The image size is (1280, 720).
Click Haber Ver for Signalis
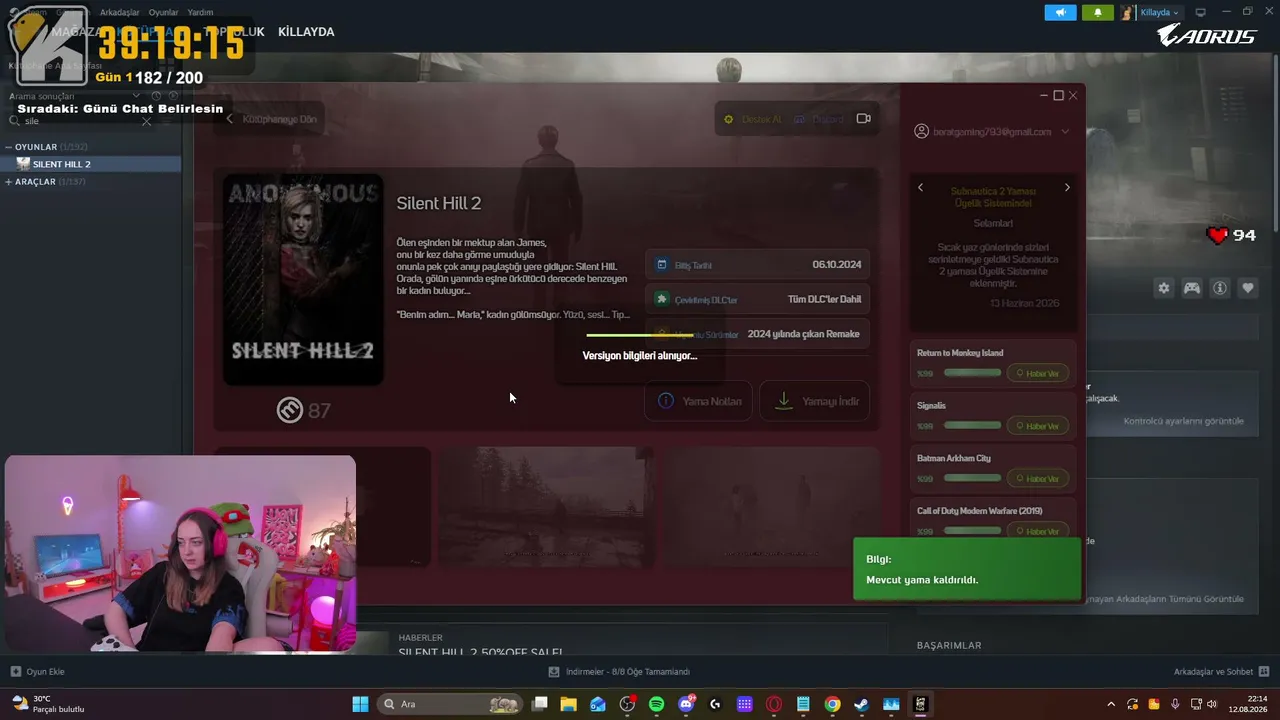coord(1038,426)
